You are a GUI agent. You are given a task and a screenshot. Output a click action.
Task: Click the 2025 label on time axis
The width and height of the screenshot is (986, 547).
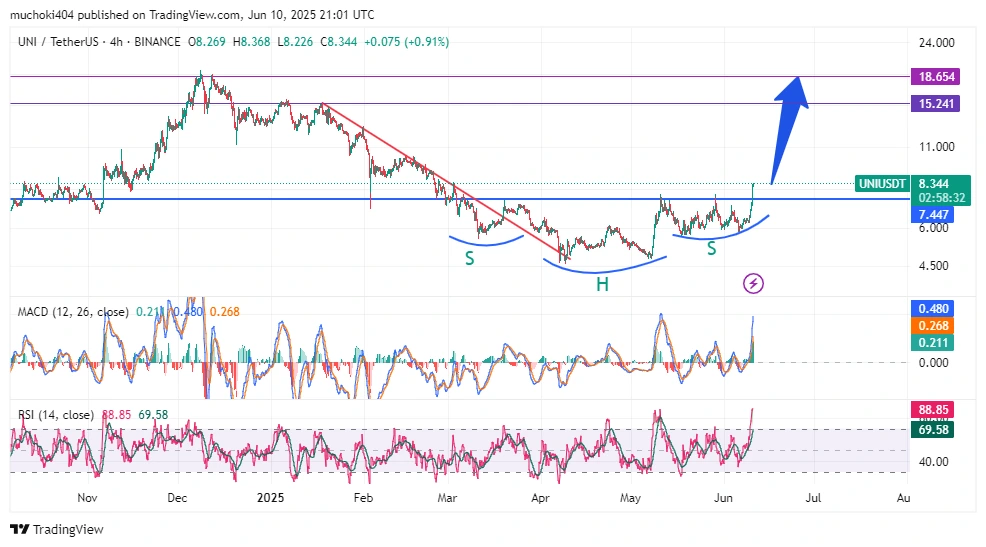(270, 496)
